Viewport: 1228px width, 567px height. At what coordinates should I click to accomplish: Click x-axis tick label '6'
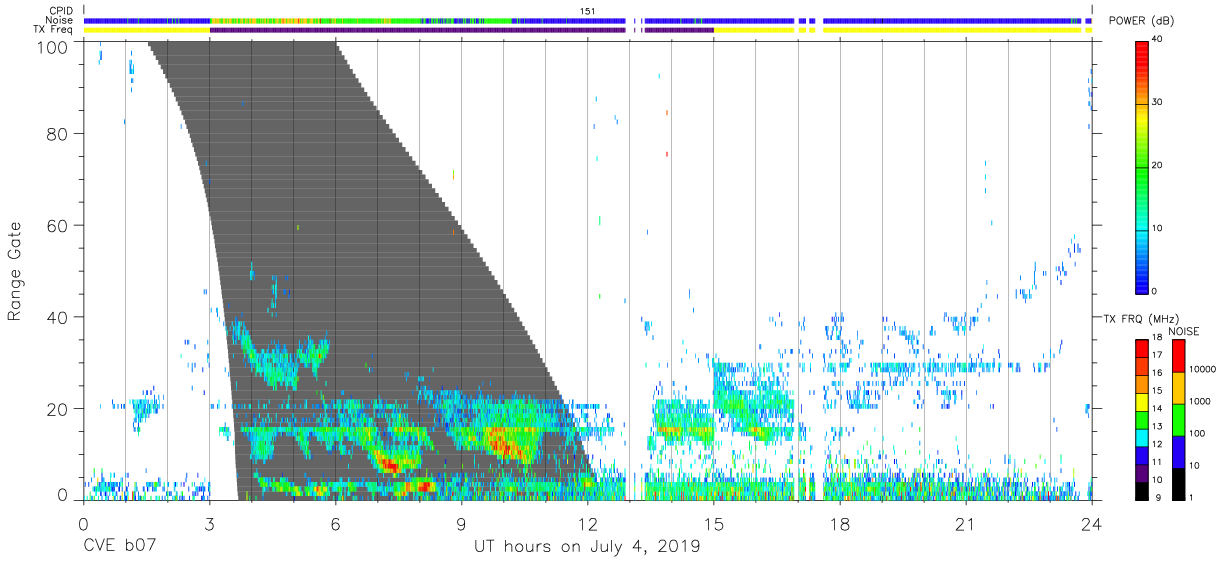pyautogui.click(x=335, y=524)
